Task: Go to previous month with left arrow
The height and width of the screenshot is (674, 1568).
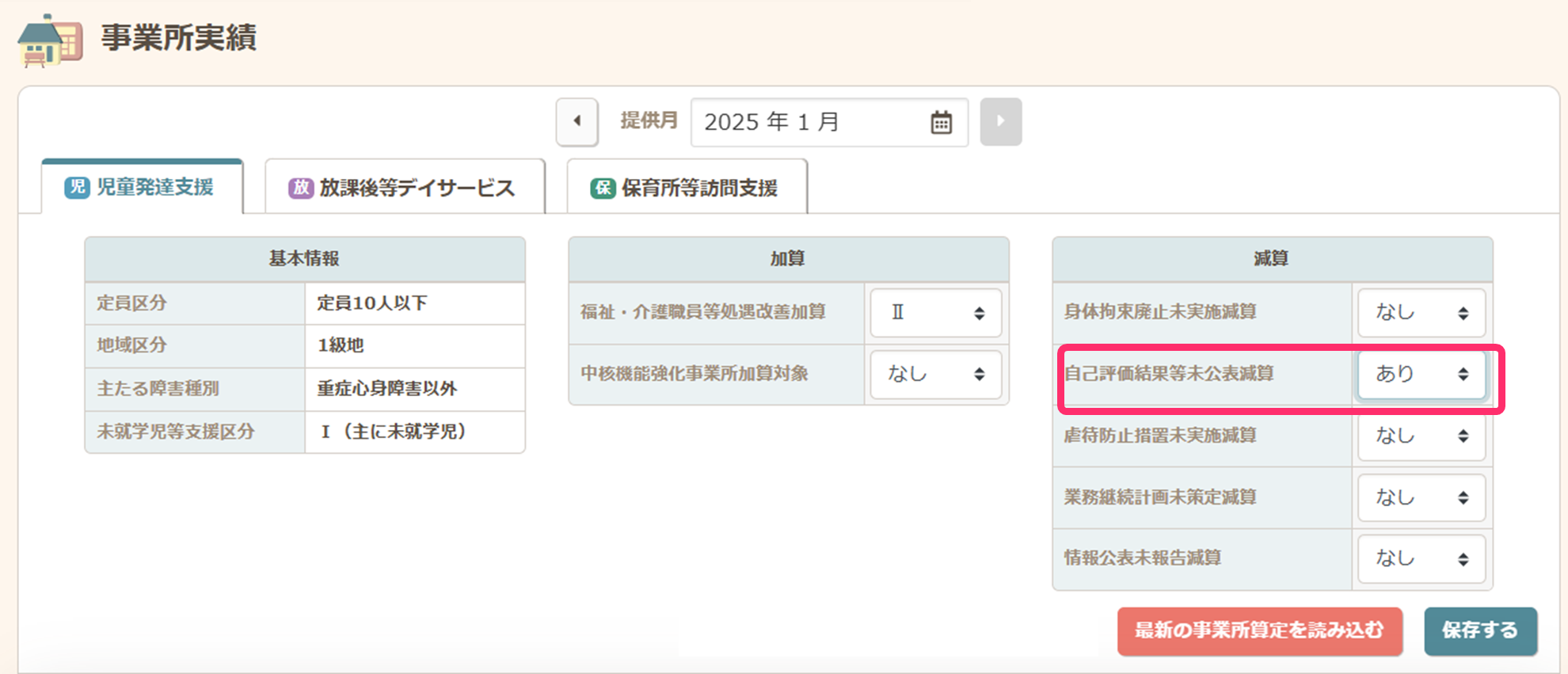Action: (x=577, y=122)
